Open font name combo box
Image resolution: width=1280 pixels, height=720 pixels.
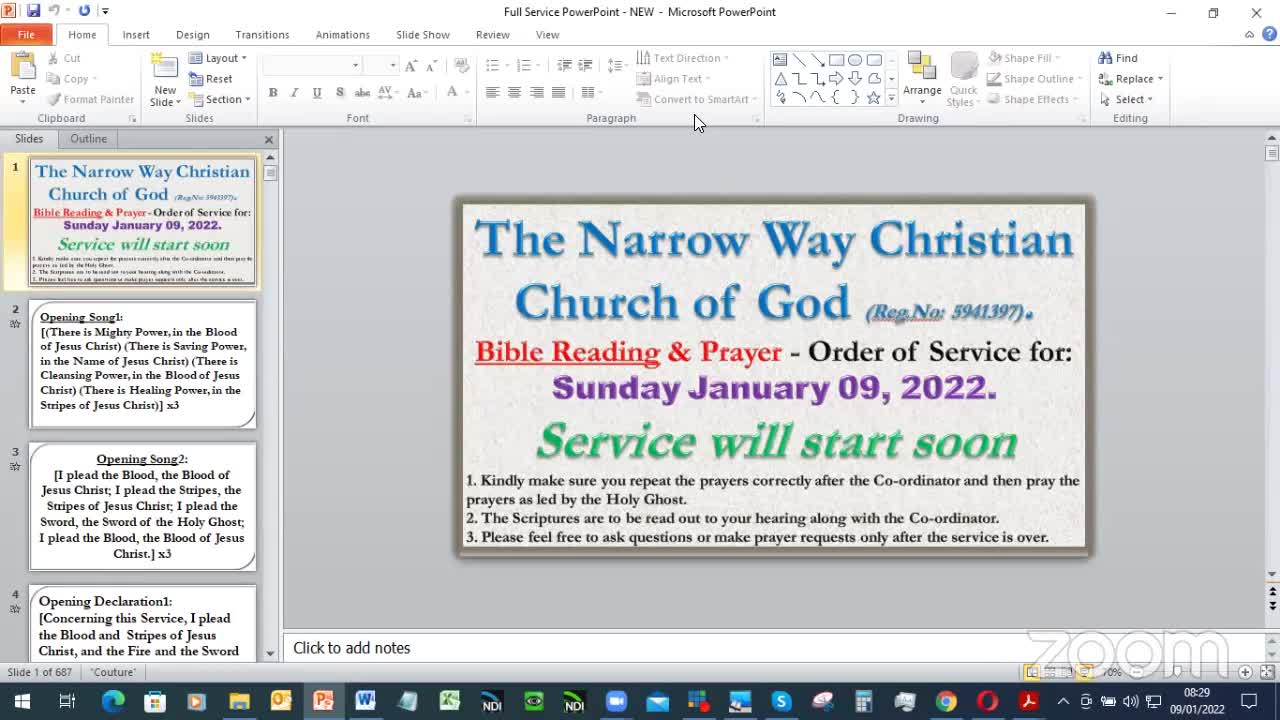(311, 66)
